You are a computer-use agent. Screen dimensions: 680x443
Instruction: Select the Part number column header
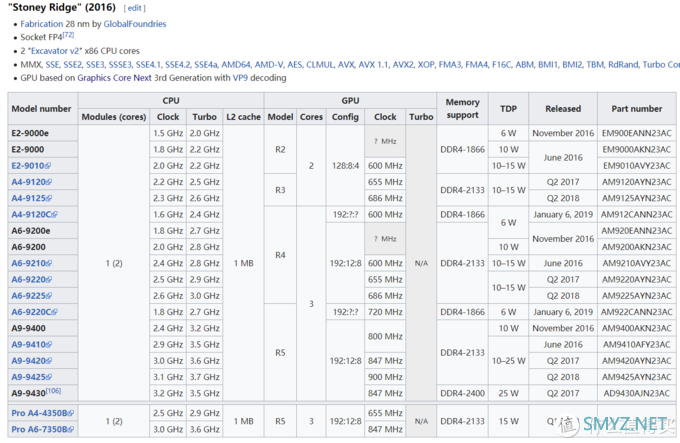click(637, 109)
